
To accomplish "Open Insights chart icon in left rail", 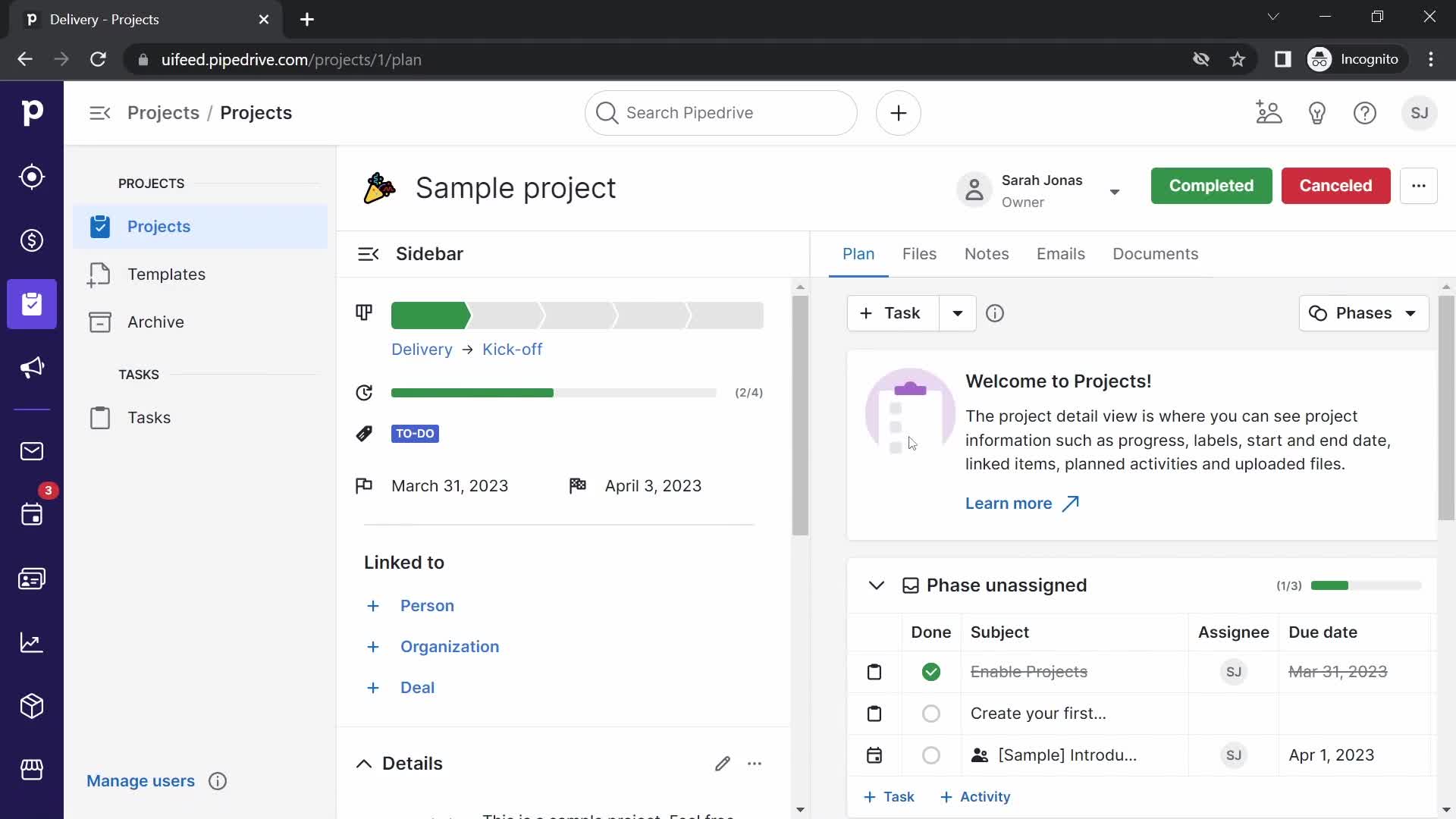I will 32,642.
